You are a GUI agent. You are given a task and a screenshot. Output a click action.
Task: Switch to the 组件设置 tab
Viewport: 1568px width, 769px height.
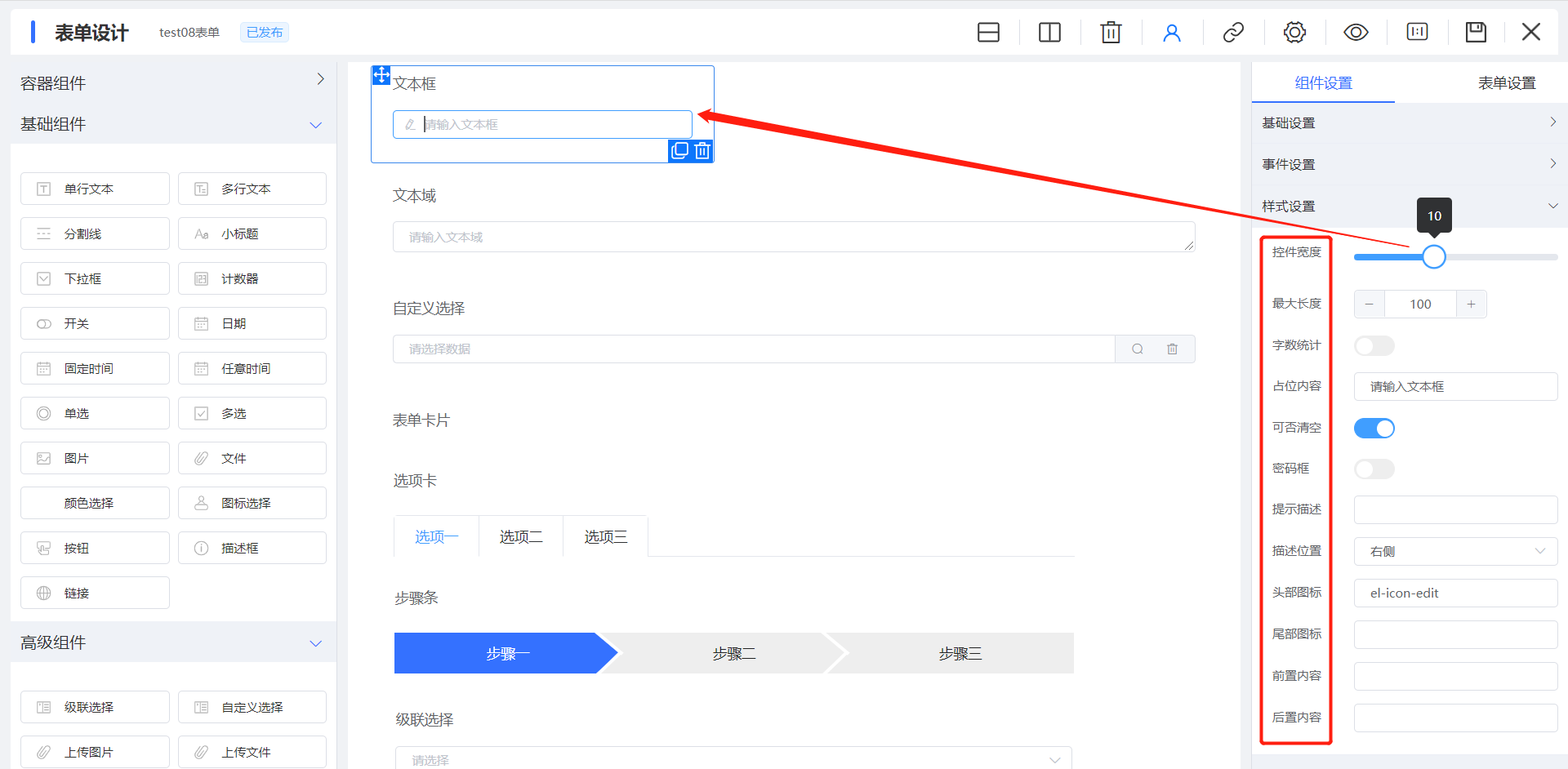tap(1323, 82)
